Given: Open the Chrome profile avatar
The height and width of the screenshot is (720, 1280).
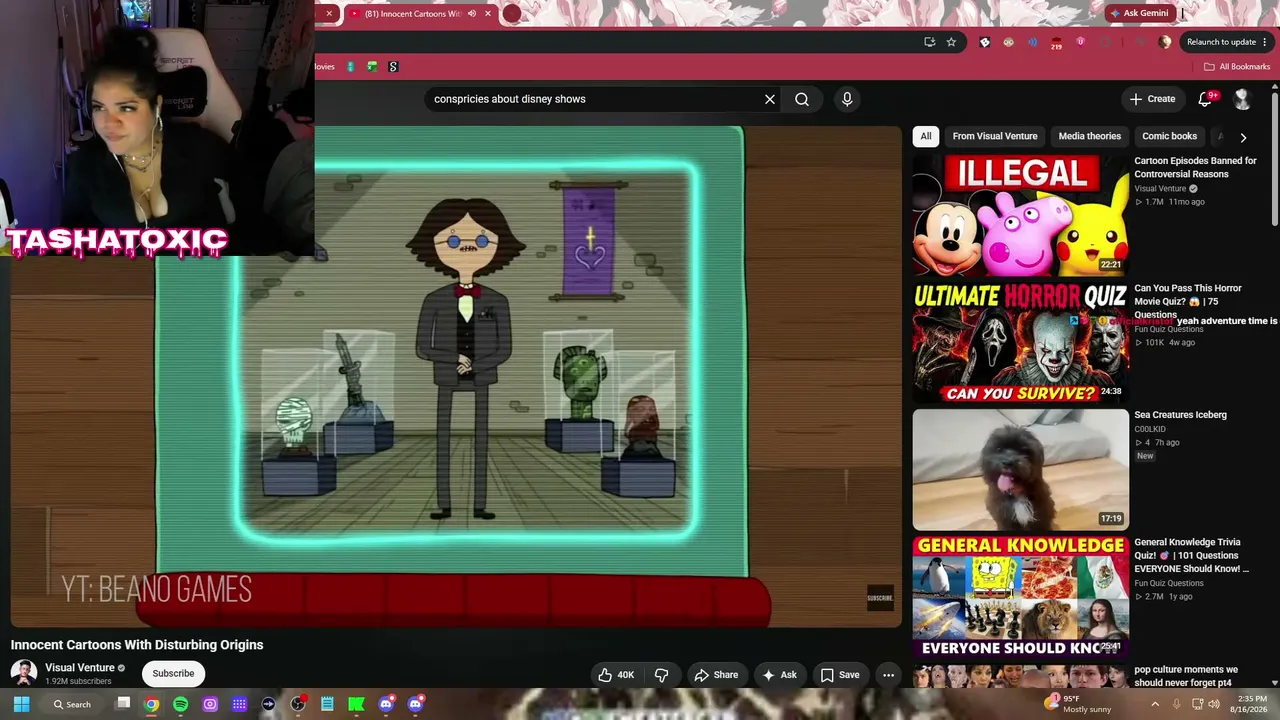Looking at the screenshot, I should coord(1165,42).
